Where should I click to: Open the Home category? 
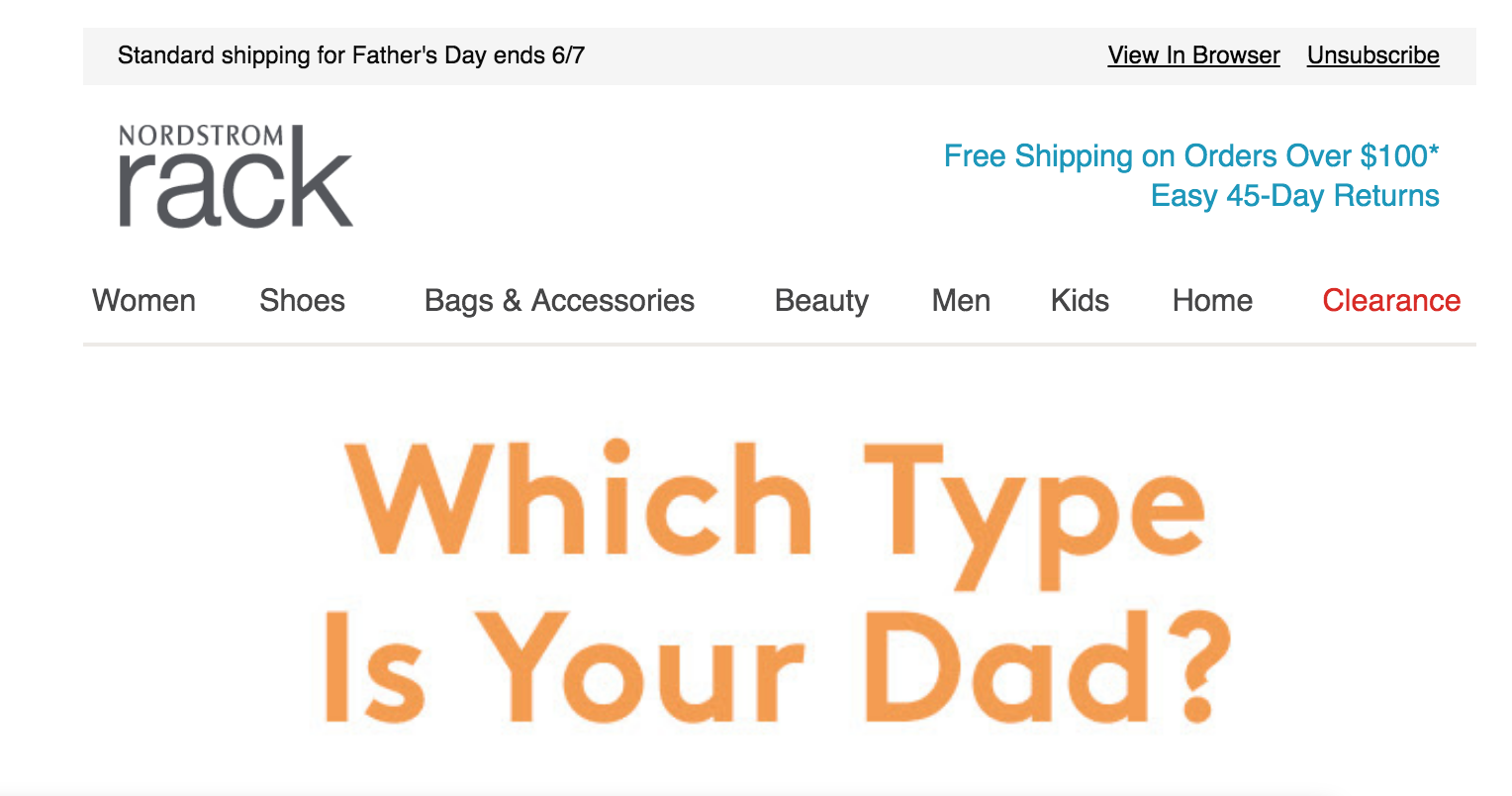(x=1212, y=301)
